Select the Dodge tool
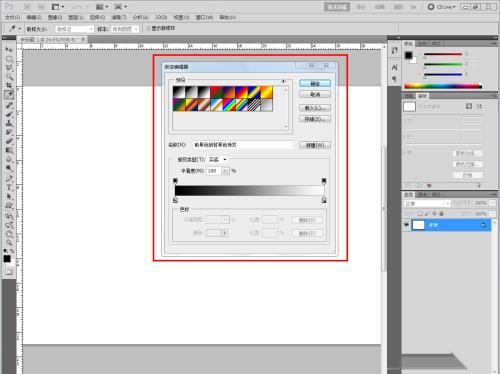The width and height of the screenshot is (500, 374). point(9,168)
